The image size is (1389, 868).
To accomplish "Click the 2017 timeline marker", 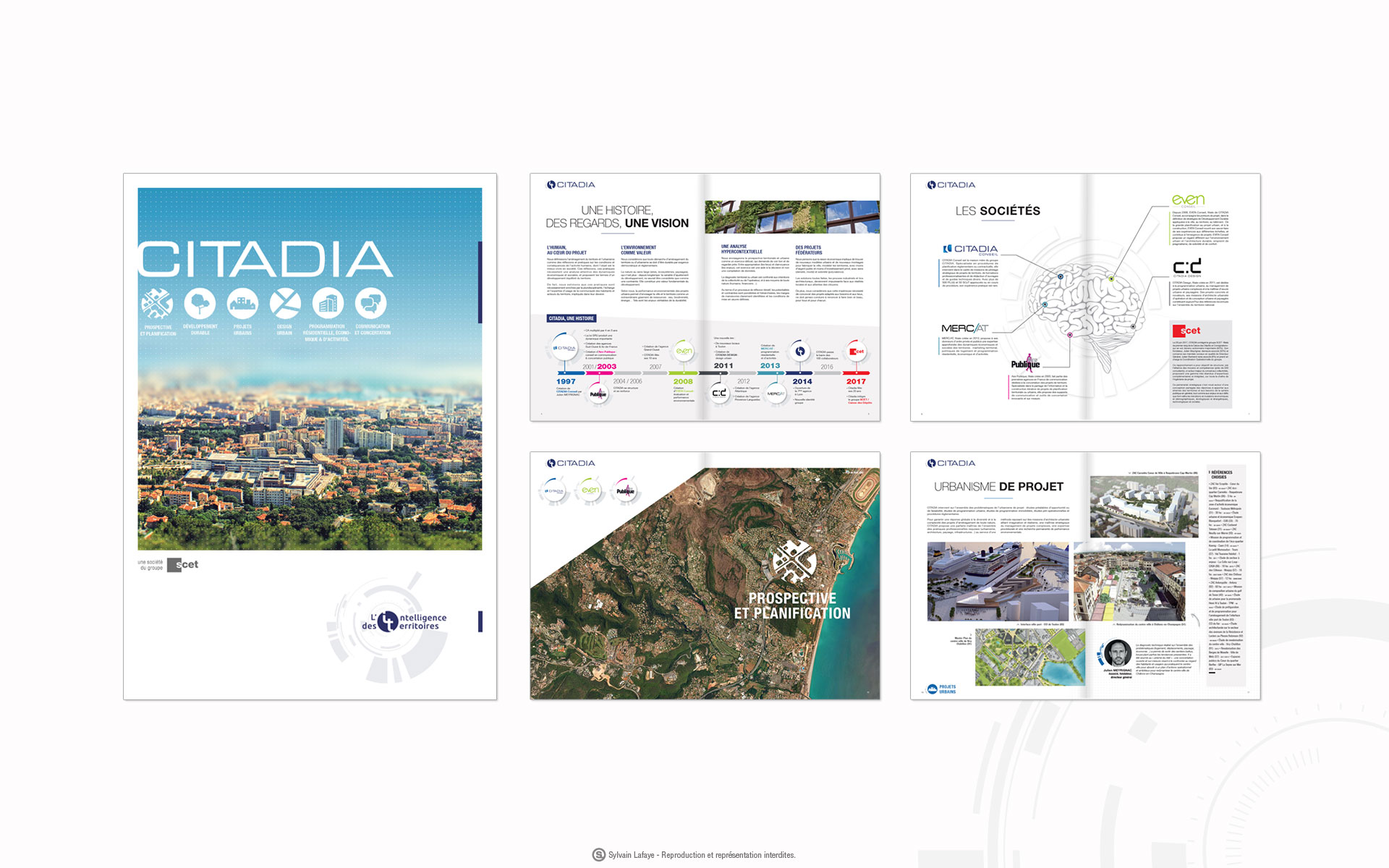I will [x=856, y=381].
